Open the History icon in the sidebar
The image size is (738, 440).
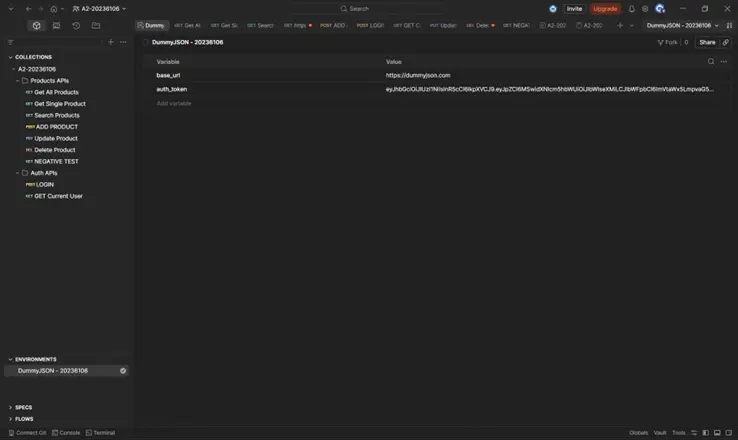76,25
